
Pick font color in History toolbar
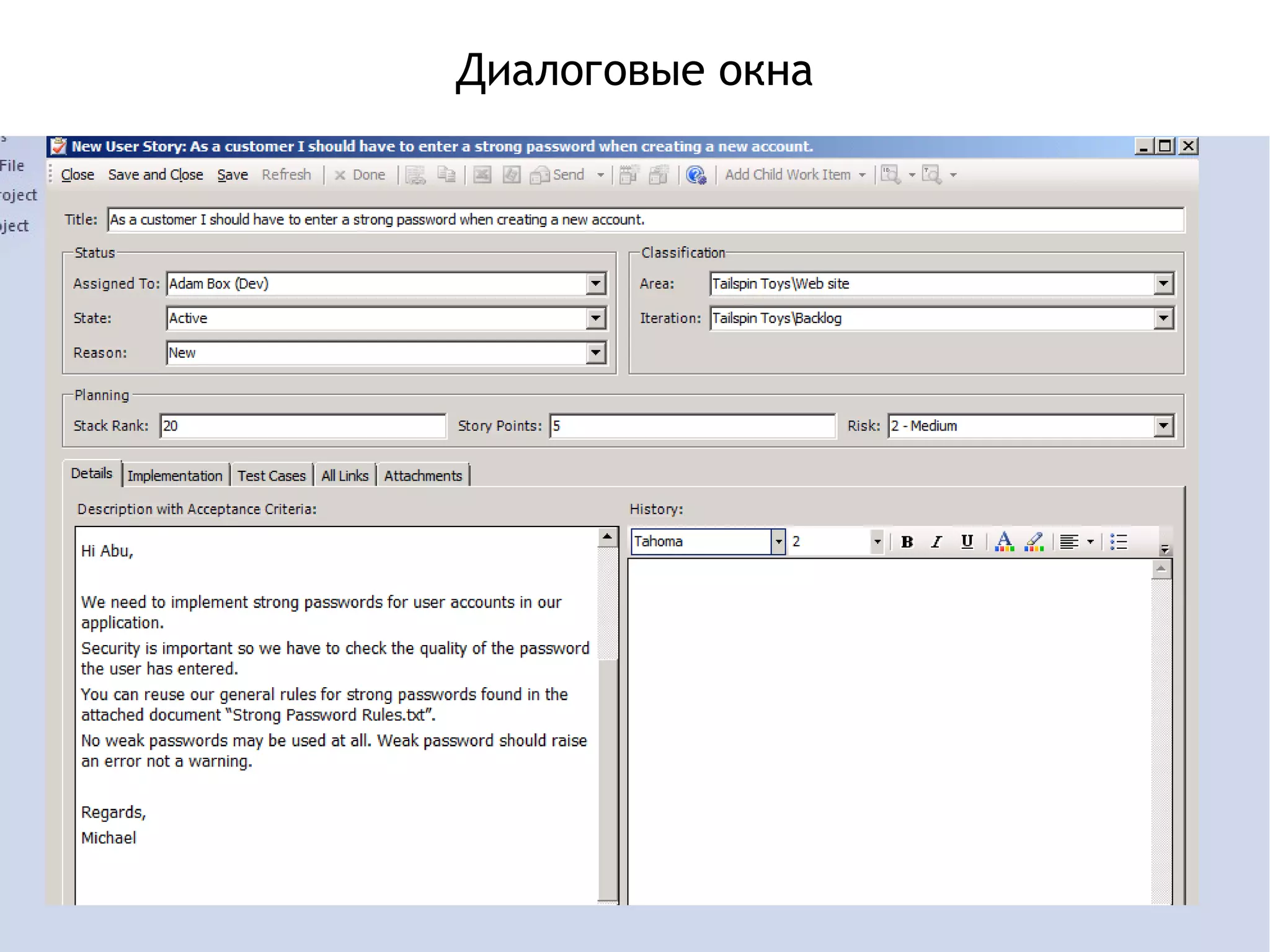coord(1004,542)
